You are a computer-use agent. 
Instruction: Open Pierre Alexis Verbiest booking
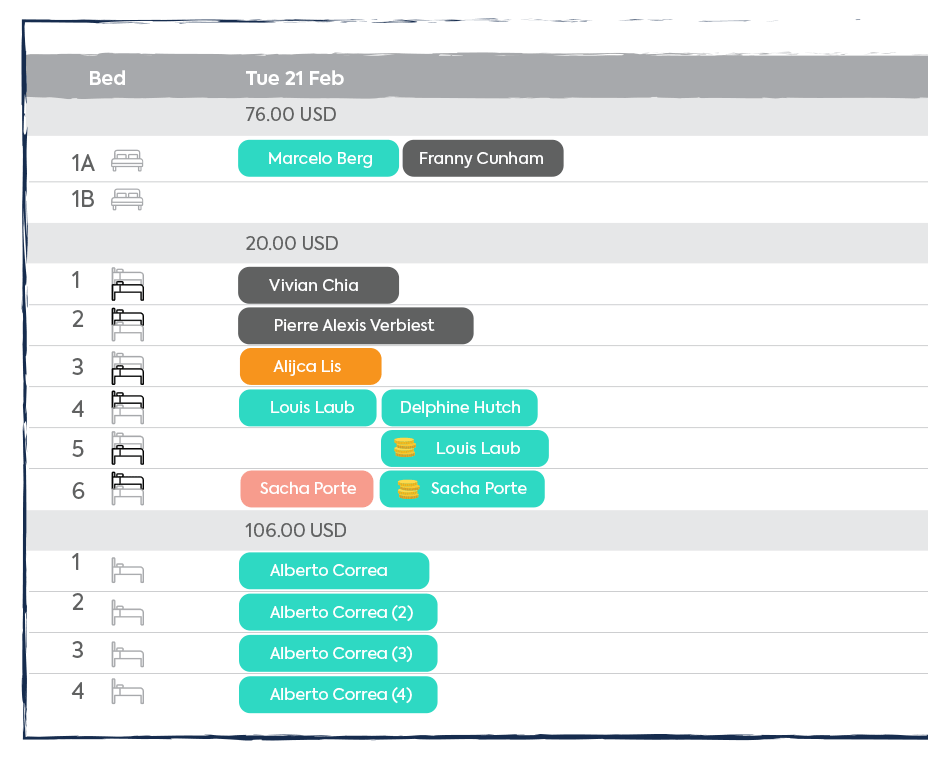[x=355, y=326]
